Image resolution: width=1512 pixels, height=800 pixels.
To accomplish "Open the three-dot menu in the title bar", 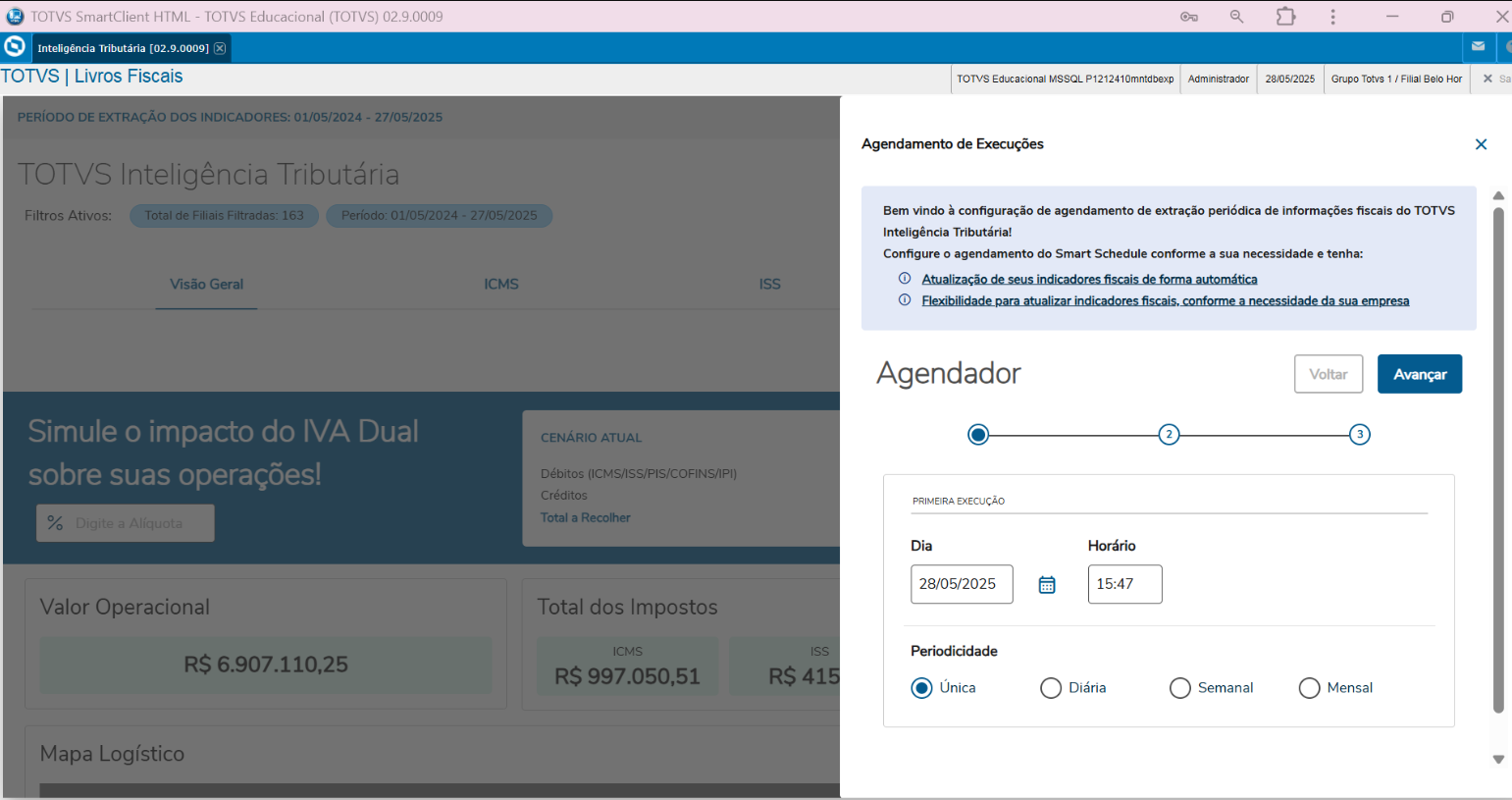I will (1332, 17).
